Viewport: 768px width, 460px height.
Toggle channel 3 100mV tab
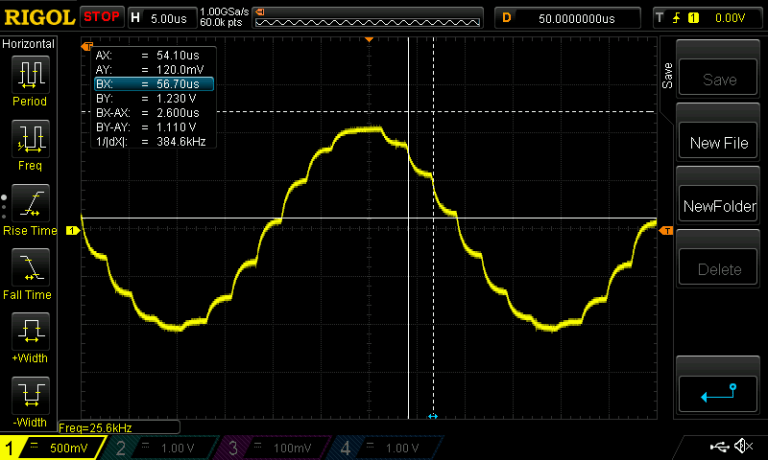click(x=274, y=448)
